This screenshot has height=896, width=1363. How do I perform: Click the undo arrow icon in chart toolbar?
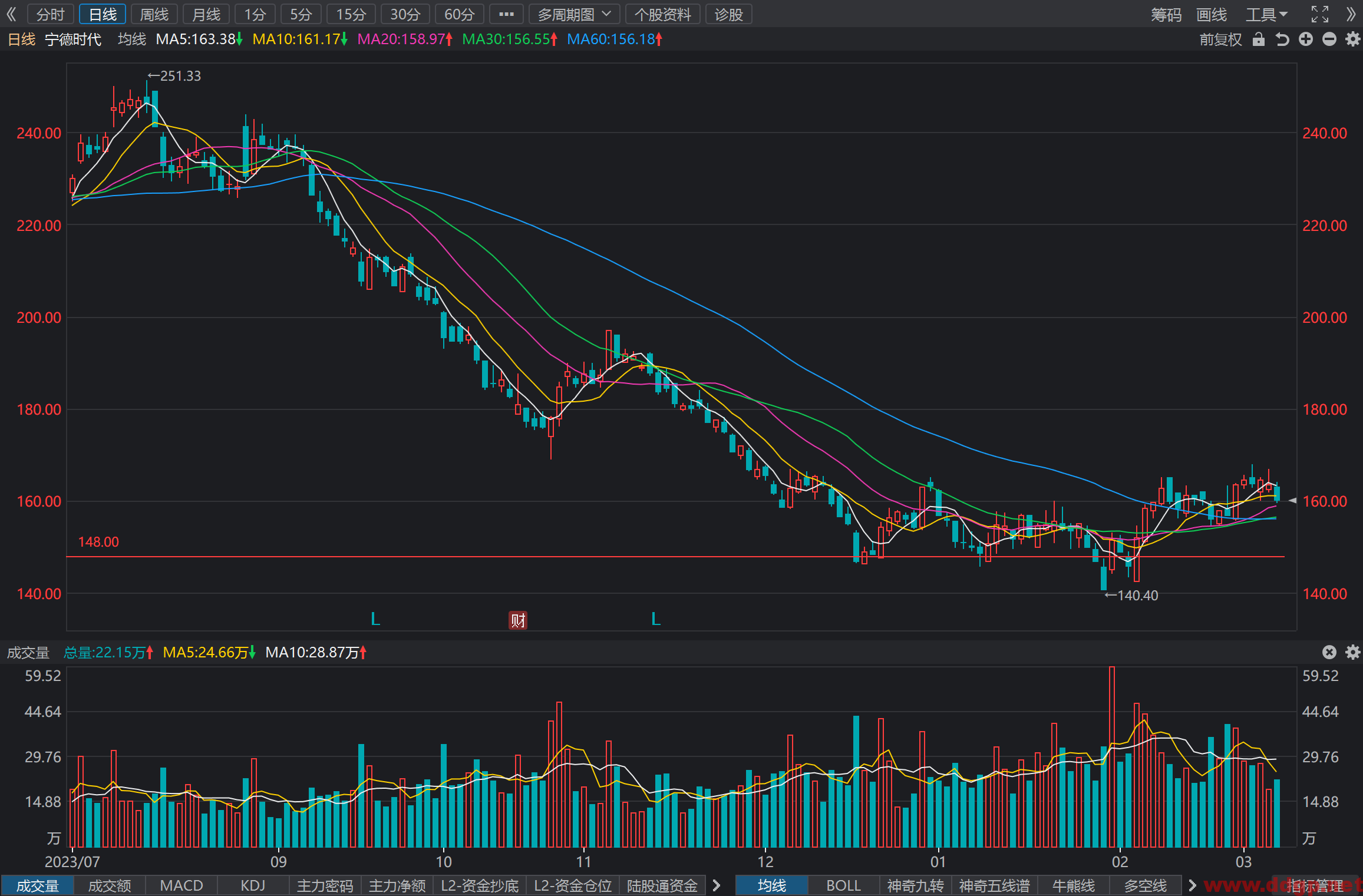click(x=1282, y=39)
